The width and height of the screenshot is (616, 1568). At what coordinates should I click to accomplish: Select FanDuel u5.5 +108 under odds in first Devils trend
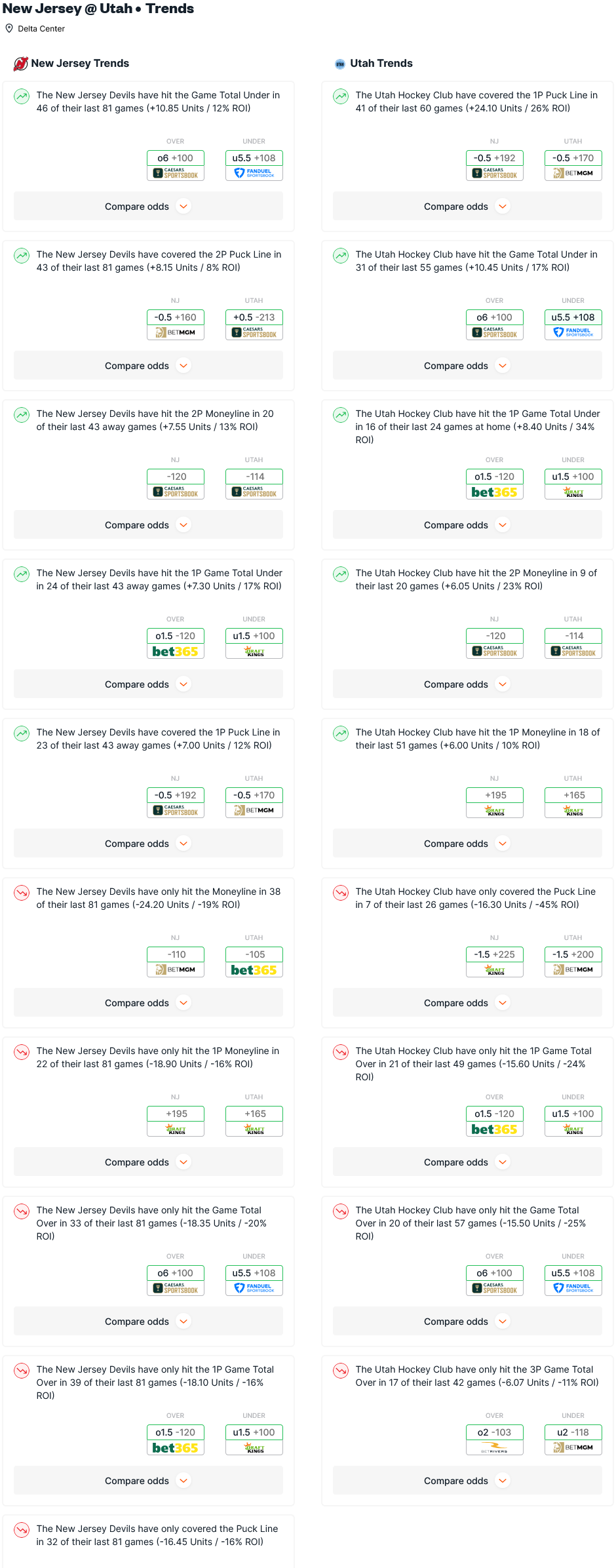(x=254, y=165)
